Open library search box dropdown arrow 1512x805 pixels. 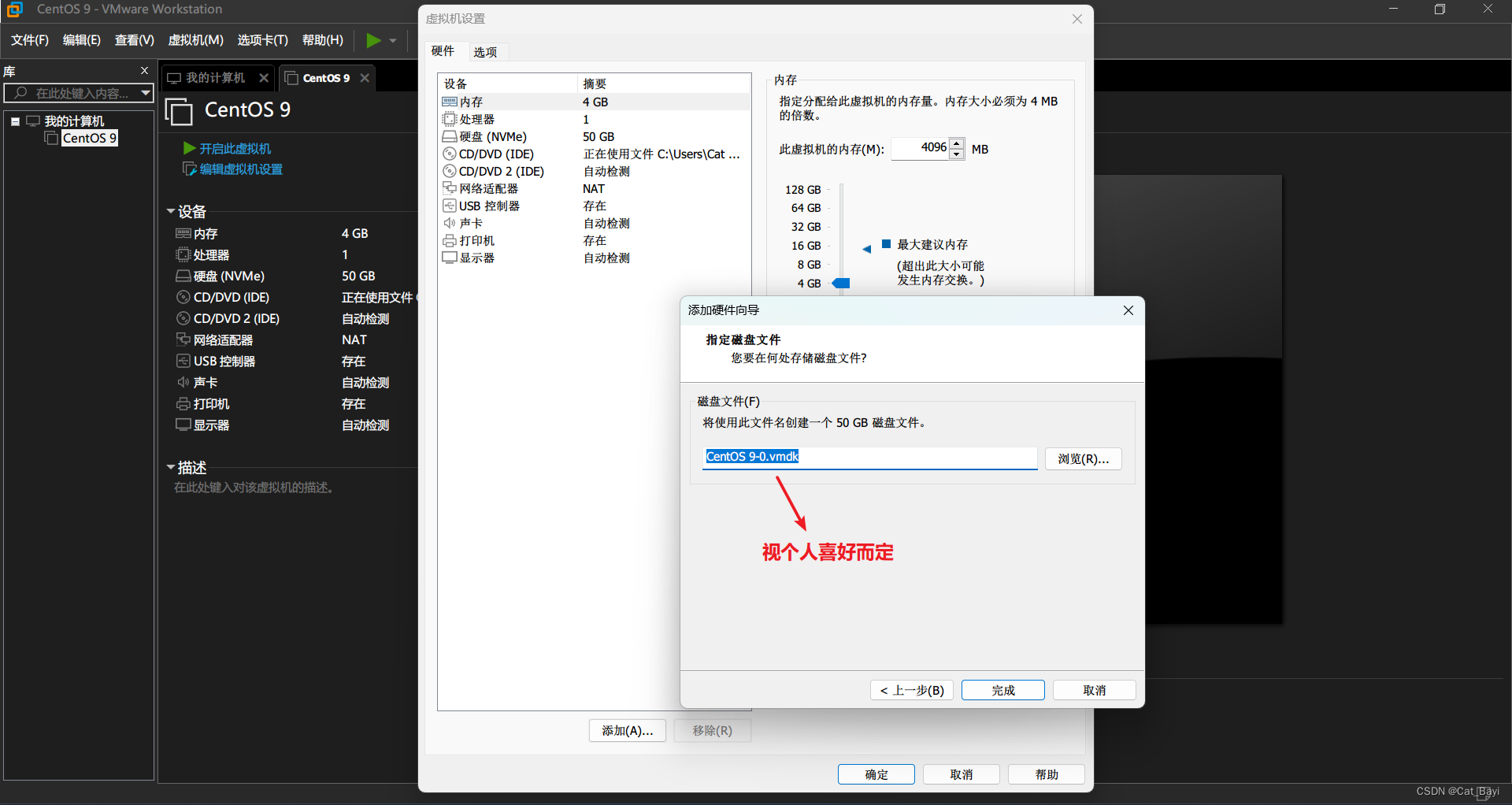coord(146,93)
